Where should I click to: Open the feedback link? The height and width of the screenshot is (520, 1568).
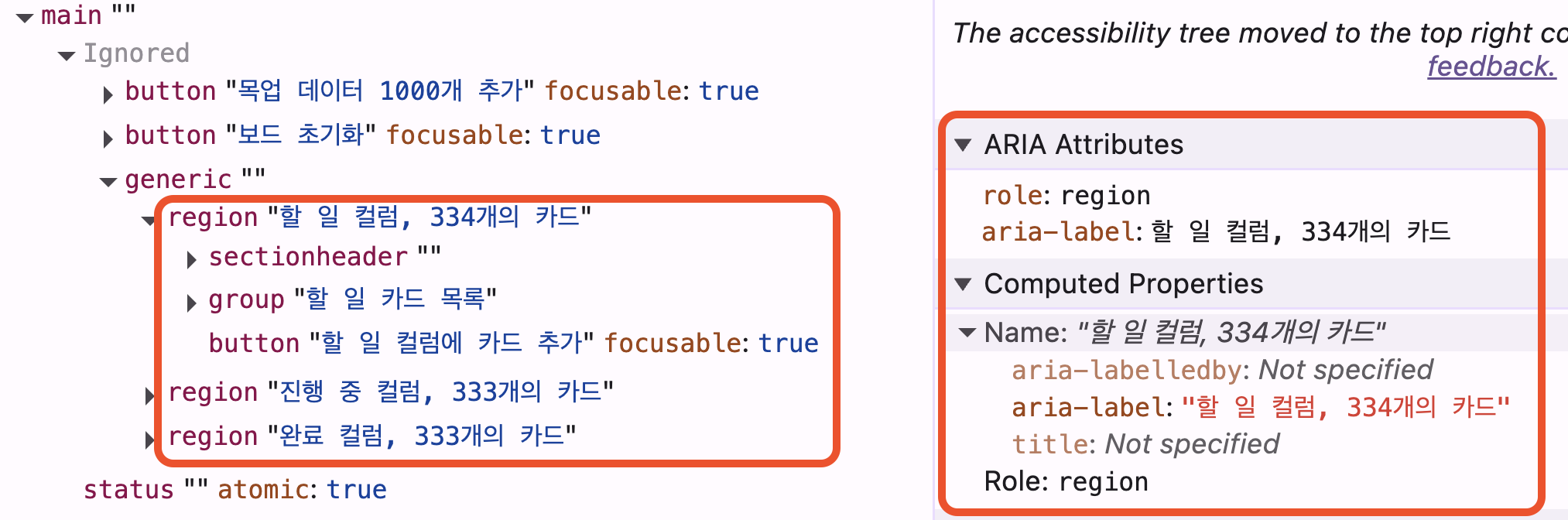tap(1491, 67)
